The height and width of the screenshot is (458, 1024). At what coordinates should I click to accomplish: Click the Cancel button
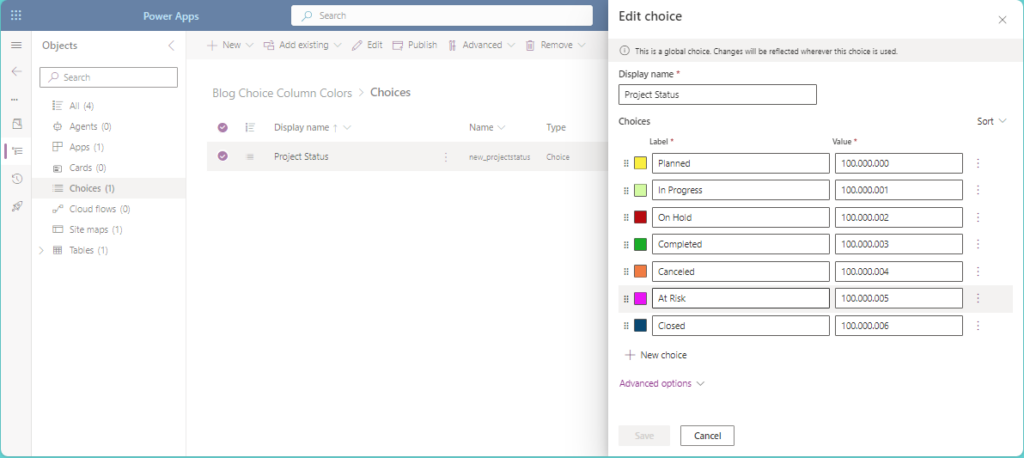[x=707, y=436]
